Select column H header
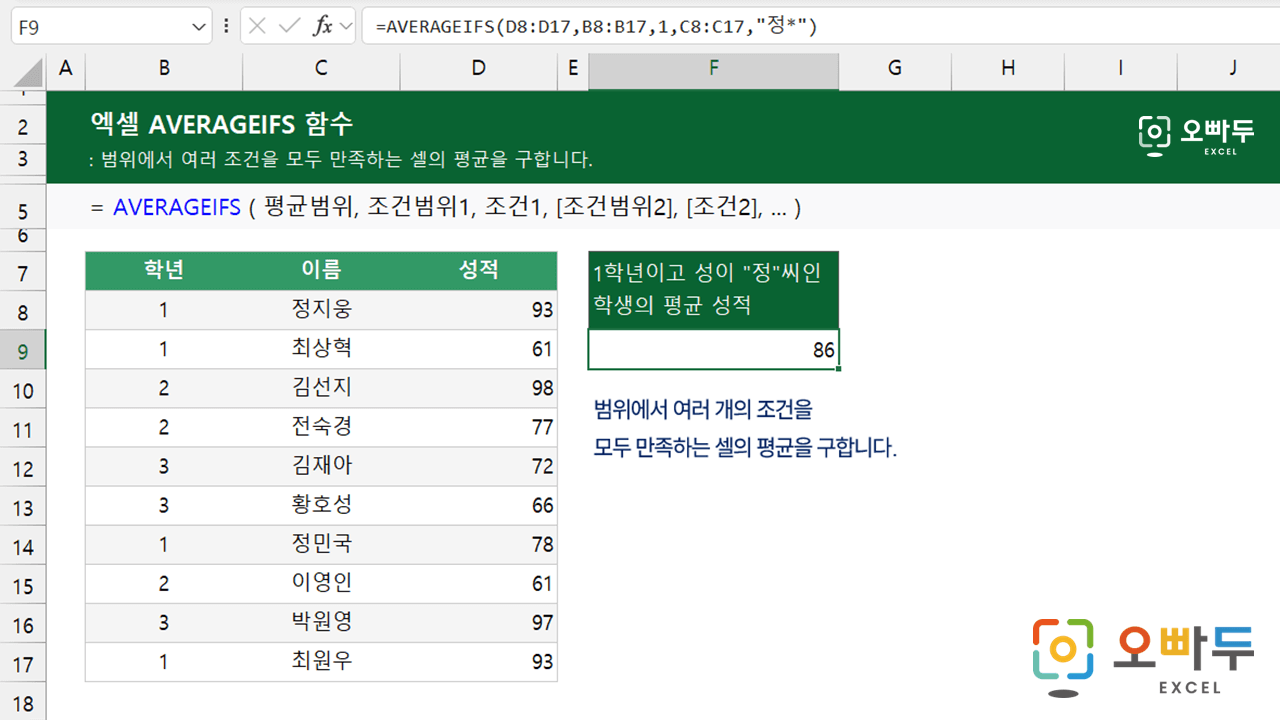This screenshot has height=720, width=1280. (x=1008, y=68)
